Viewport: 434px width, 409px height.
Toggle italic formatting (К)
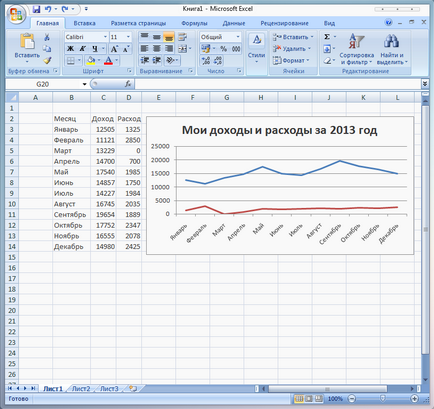pyautogui.click(x=82, y=49)
